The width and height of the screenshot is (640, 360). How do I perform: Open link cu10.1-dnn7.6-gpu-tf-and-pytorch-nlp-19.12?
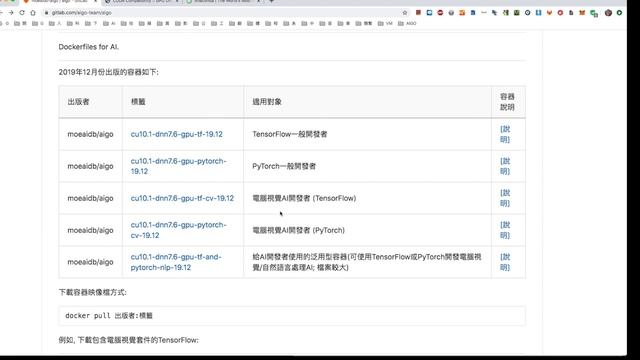tap(176, 262)
